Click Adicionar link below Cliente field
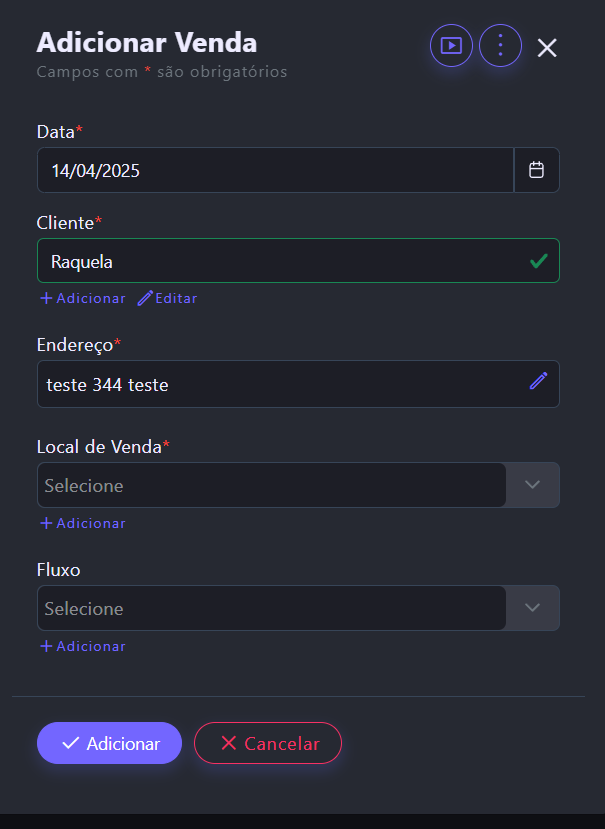605x829 pixels. click(x=83, y=298)
